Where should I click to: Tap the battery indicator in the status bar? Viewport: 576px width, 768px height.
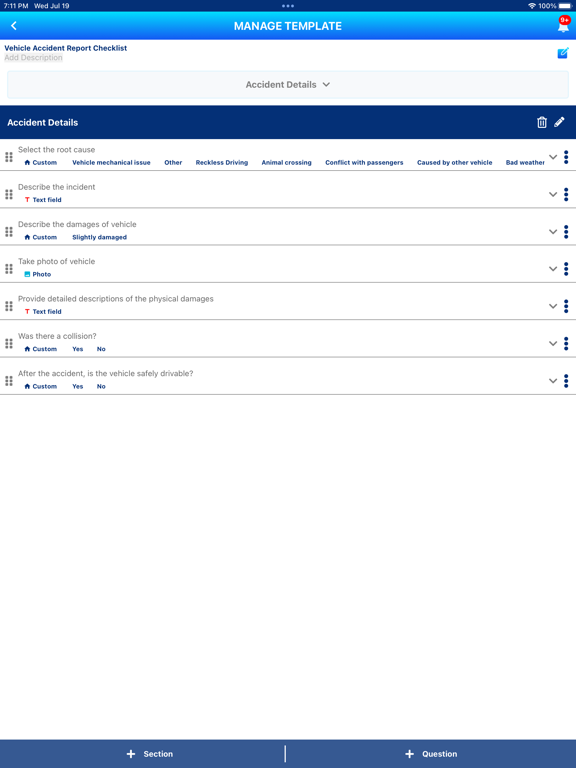(565, 6)
